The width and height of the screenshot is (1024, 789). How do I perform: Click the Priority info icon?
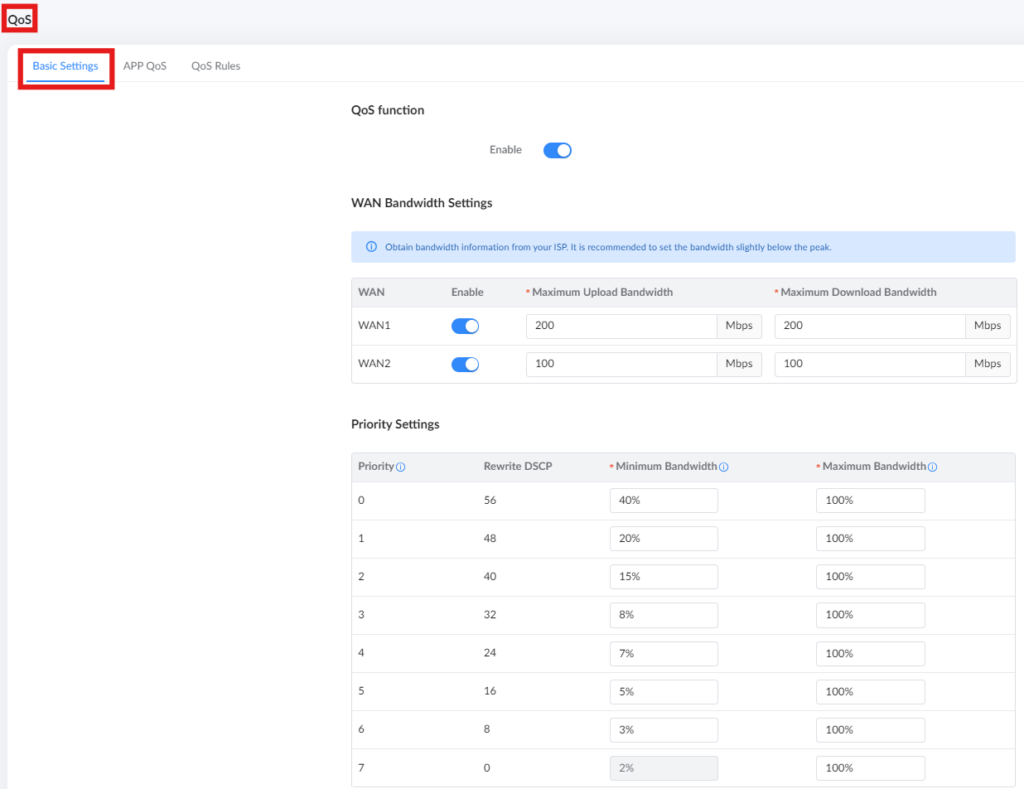click(400, 467)
